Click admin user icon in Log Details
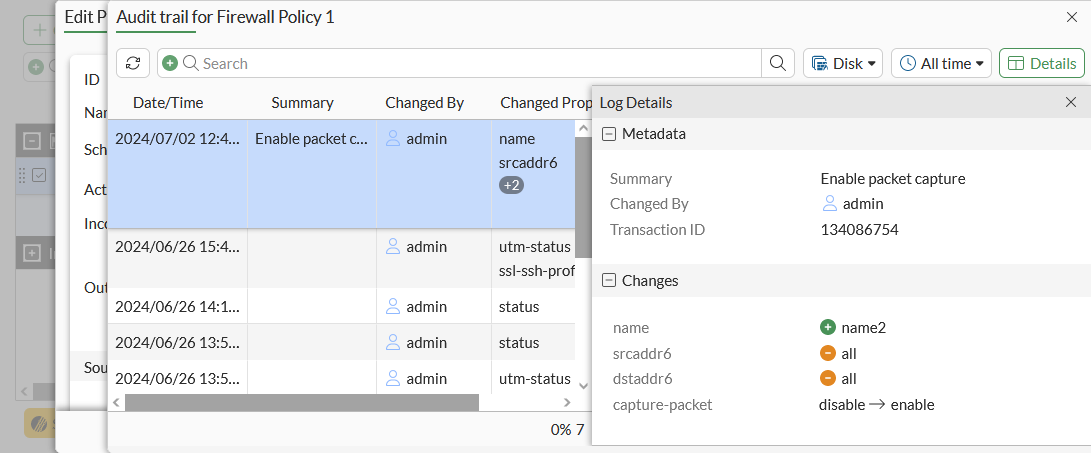 [829, 204]
